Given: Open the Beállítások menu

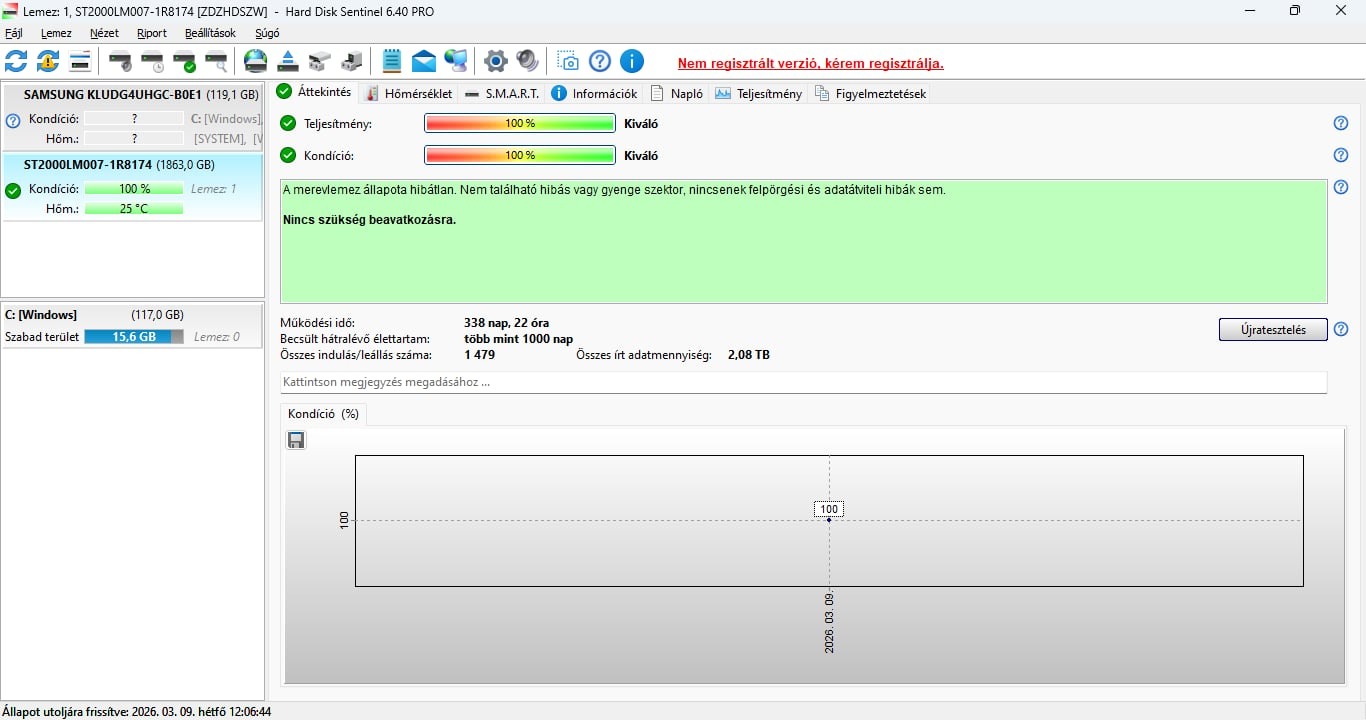Looking at the screenshot, I should coord(210,33).
